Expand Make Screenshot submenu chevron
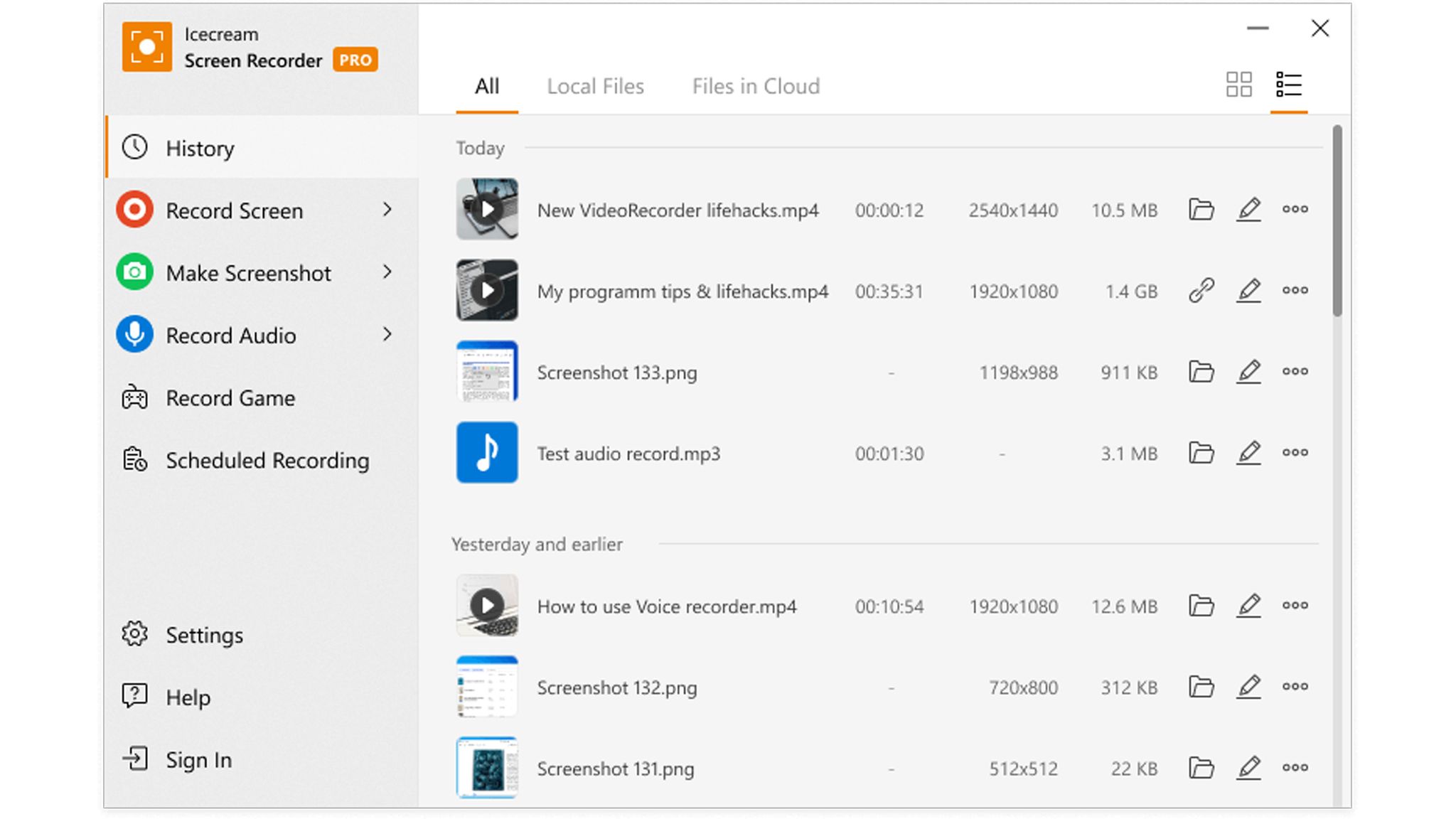This screenshot has width=1456, height=819. [x=387, y=272]
